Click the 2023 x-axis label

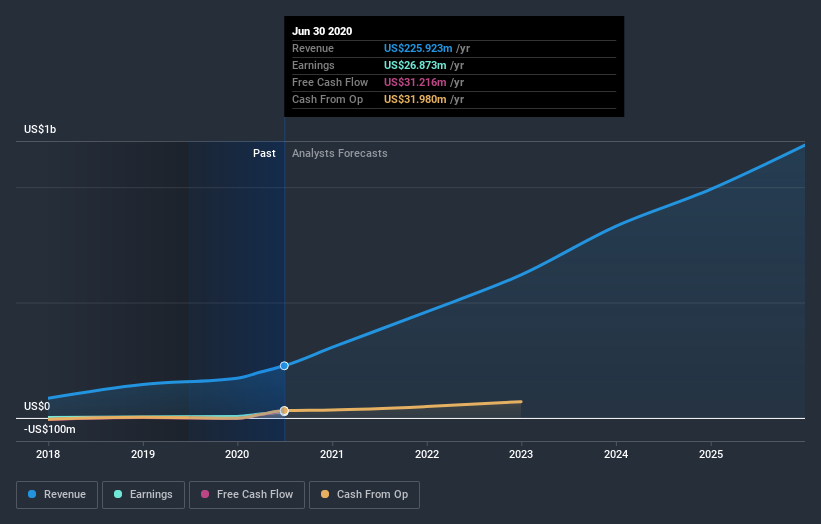point(521,454)
